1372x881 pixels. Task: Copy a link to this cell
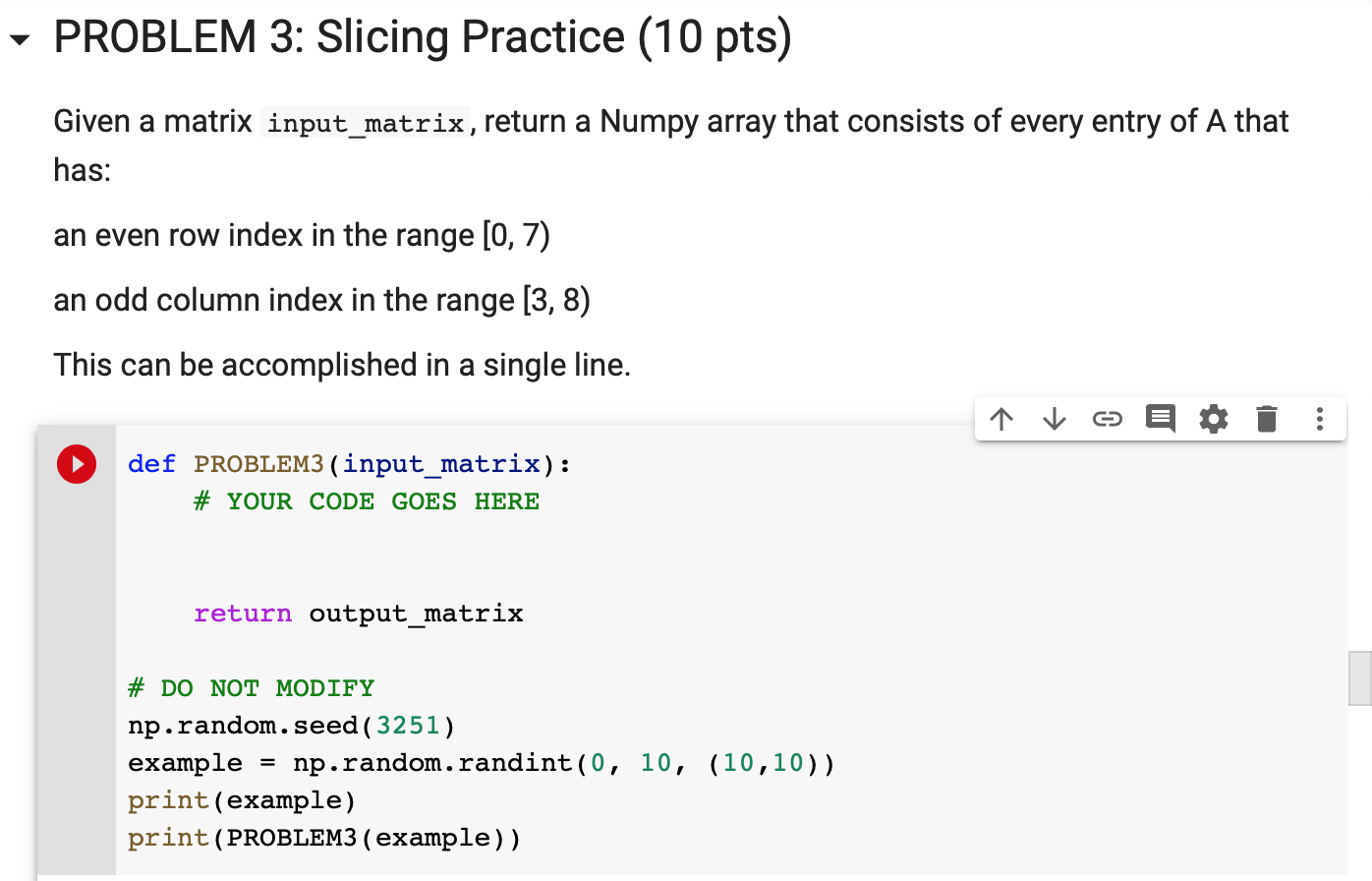(1108, 419)
